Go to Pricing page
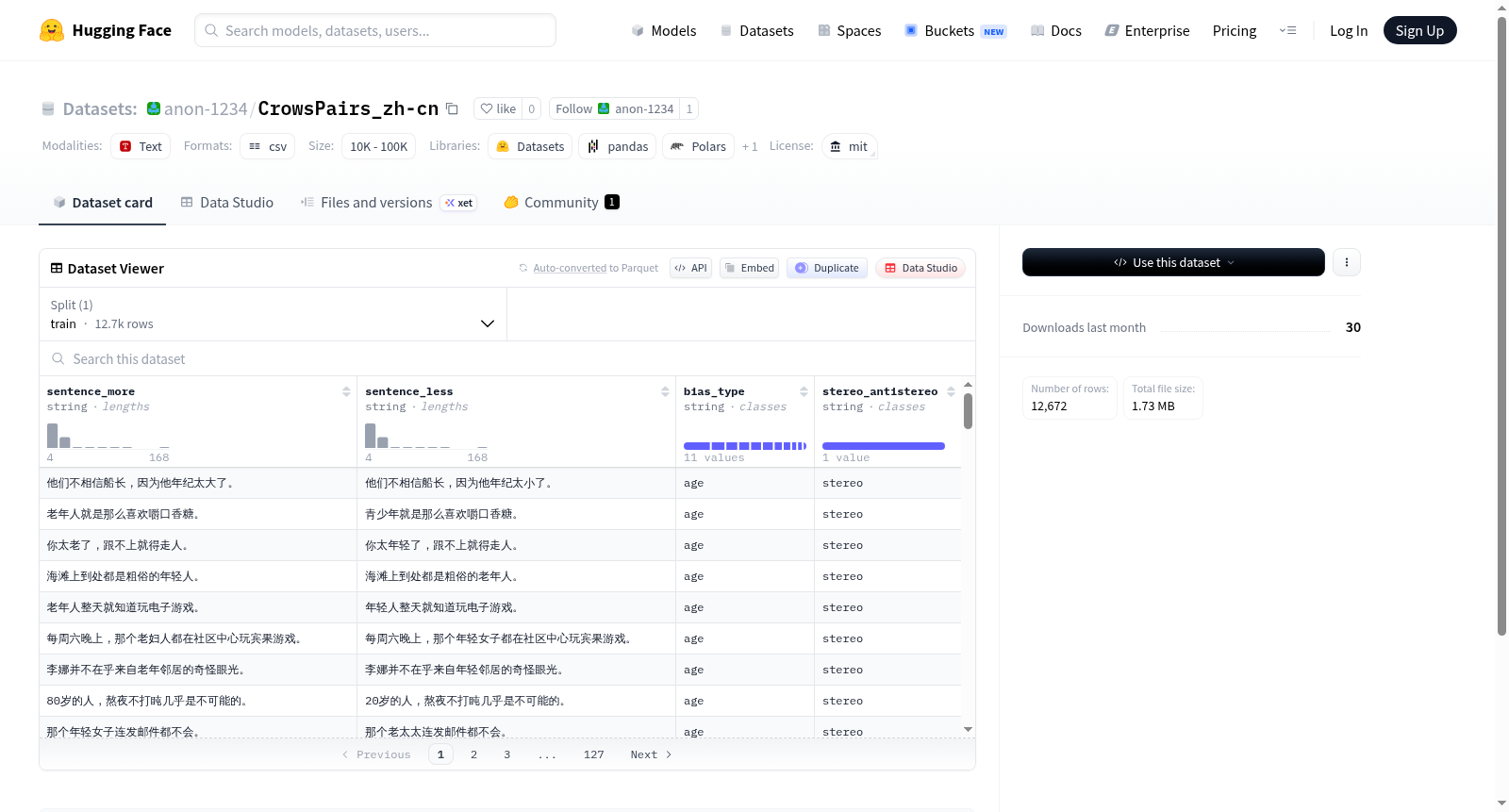 pos(1235,30)
